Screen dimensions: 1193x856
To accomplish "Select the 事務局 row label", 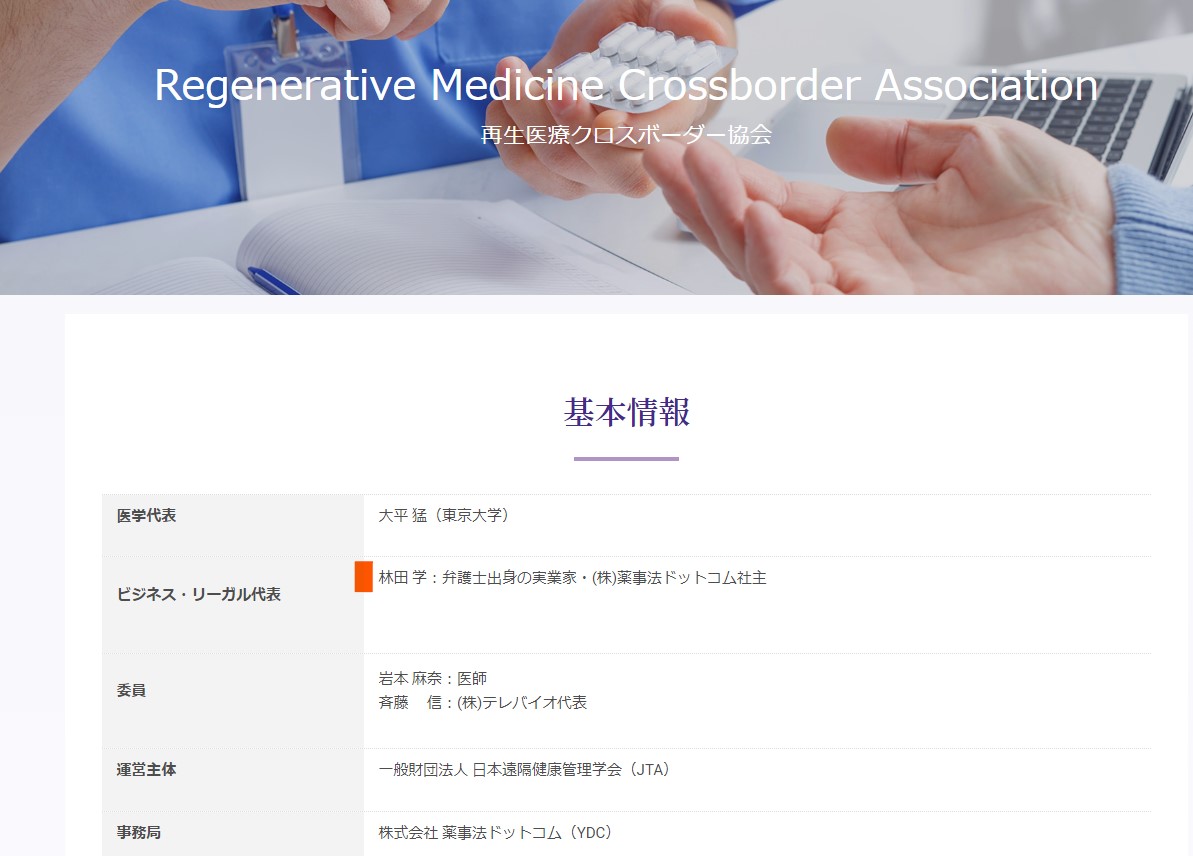I will [138, 832].
